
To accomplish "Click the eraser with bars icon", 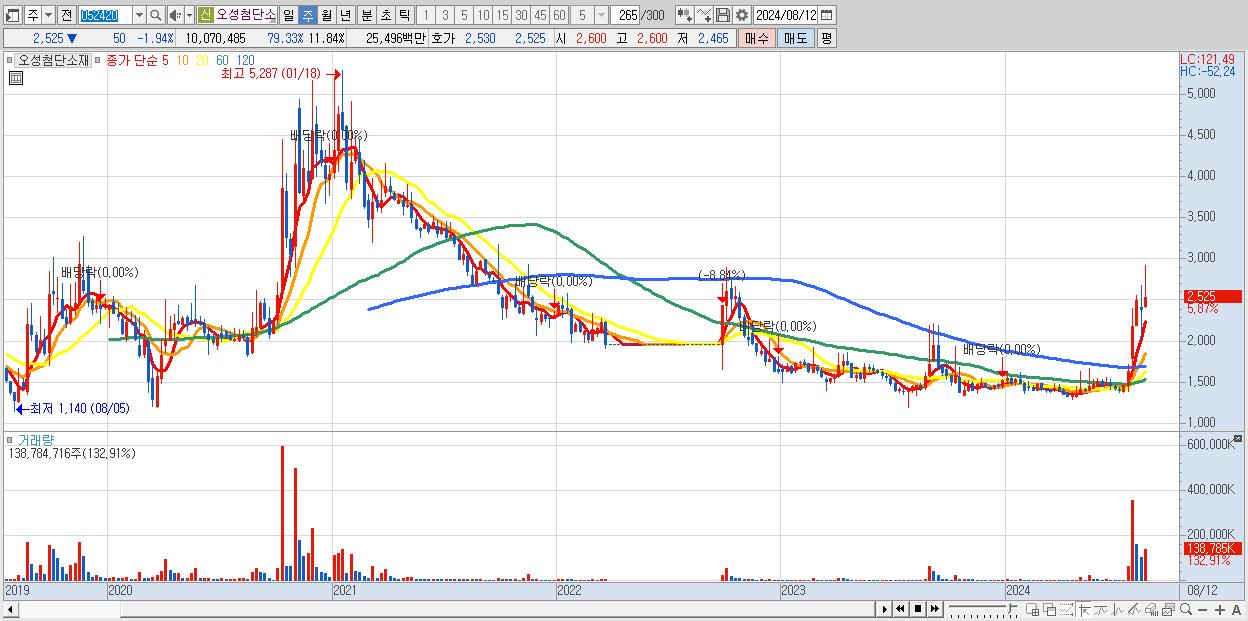I will click(1151, 610).
